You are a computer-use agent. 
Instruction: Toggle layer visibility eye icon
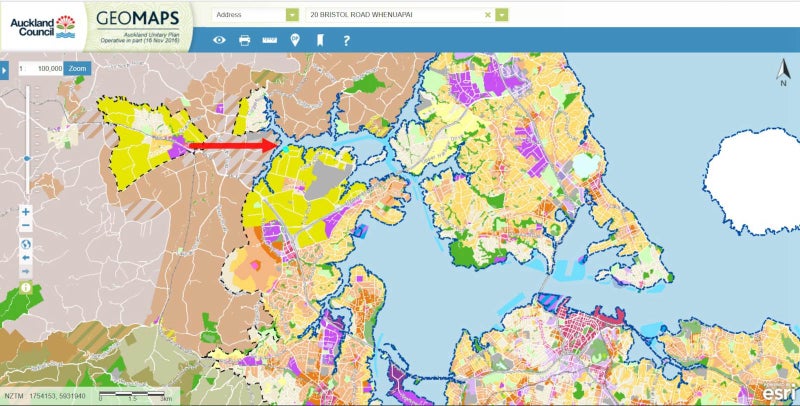pos(219,40)
